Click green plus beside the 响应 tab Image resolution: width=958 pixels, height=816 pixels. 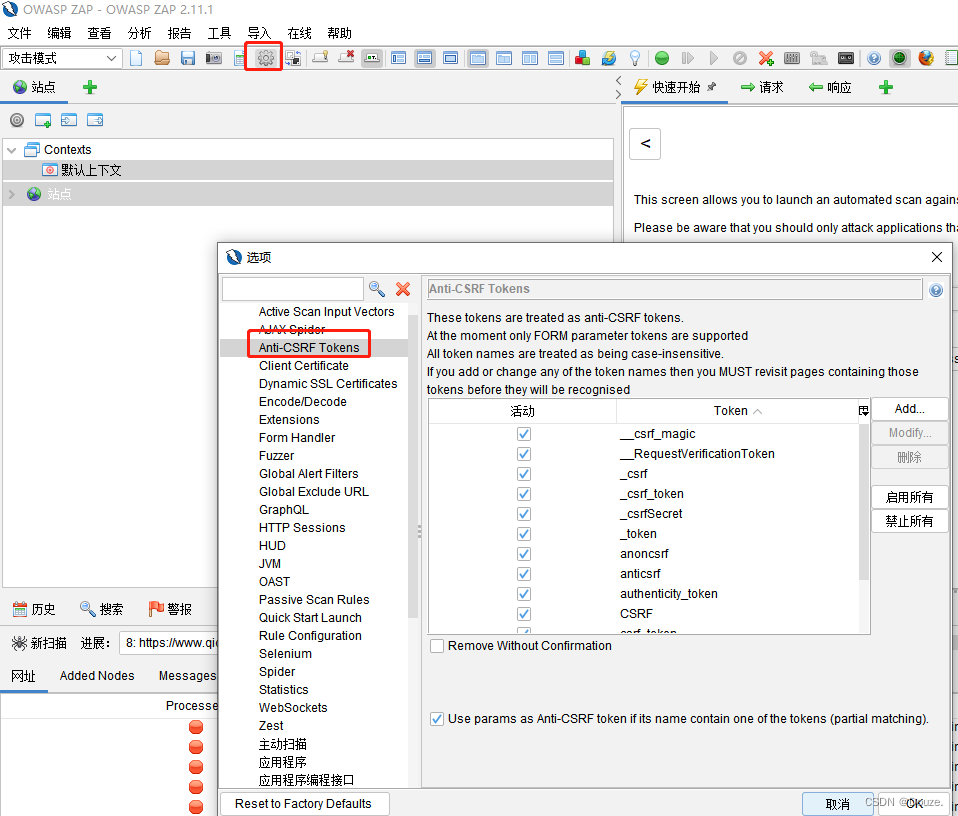pos(886,87)
